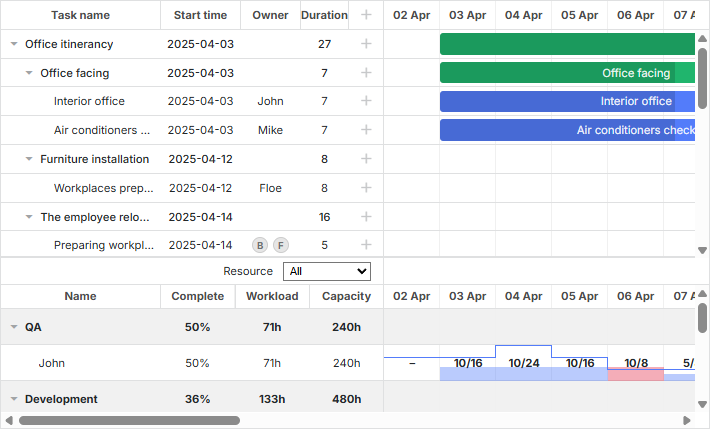Click plus icon for Air conditioners row

(366, 130)
